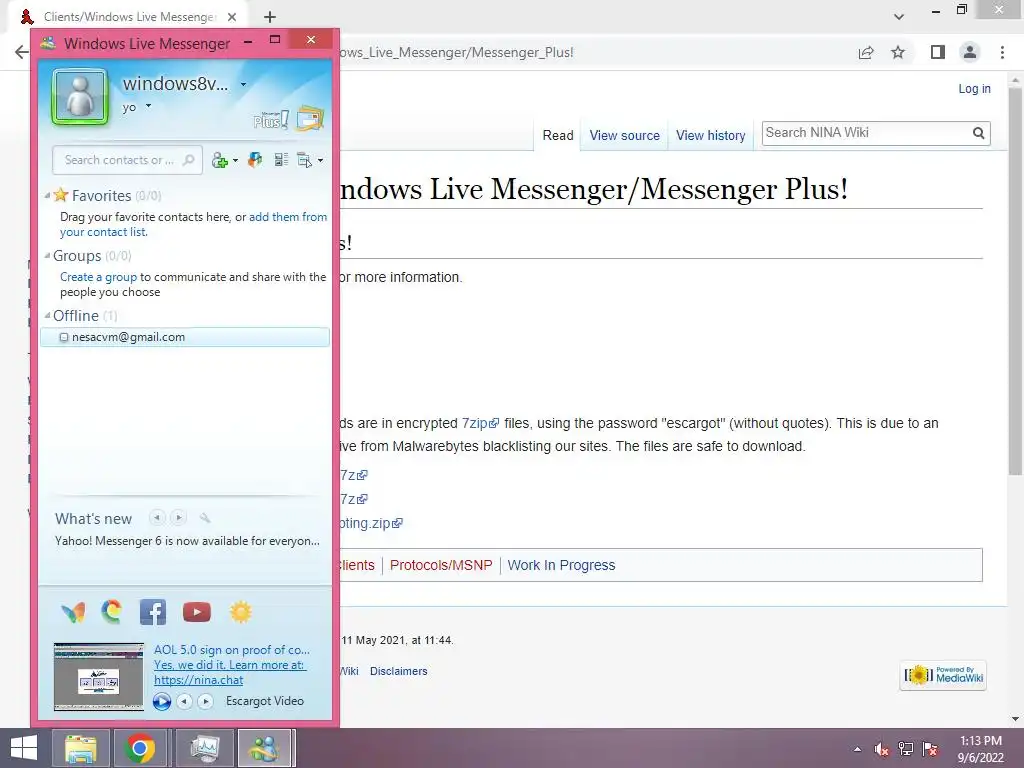Image resolution: width=1024 pixels, height=768 pixels.
Task: Click the Yahoo! Messenger 6 news text
Action: (187, 541)
